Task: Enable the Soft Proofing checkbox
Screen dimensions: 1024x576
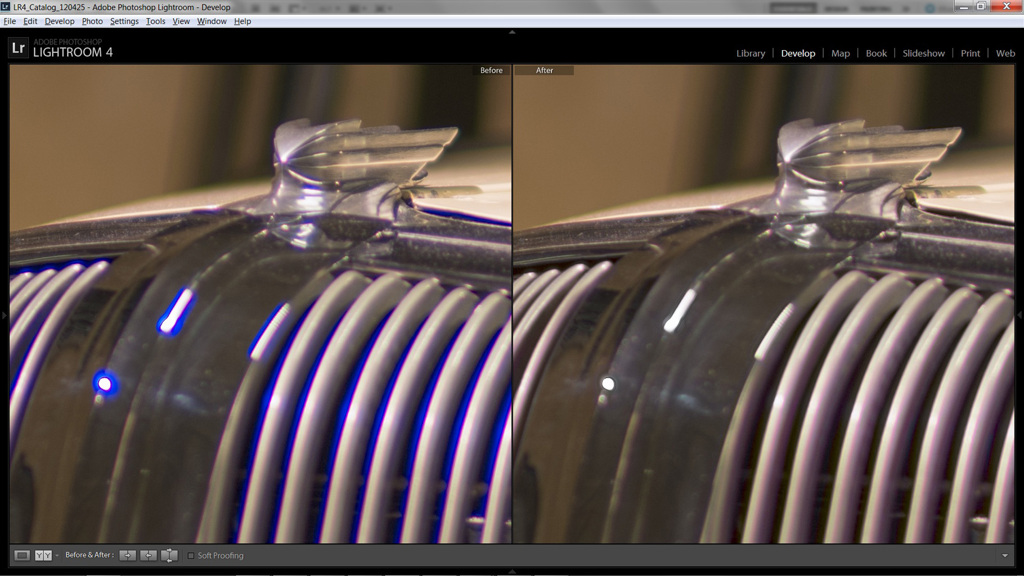Action: point(191,556)
